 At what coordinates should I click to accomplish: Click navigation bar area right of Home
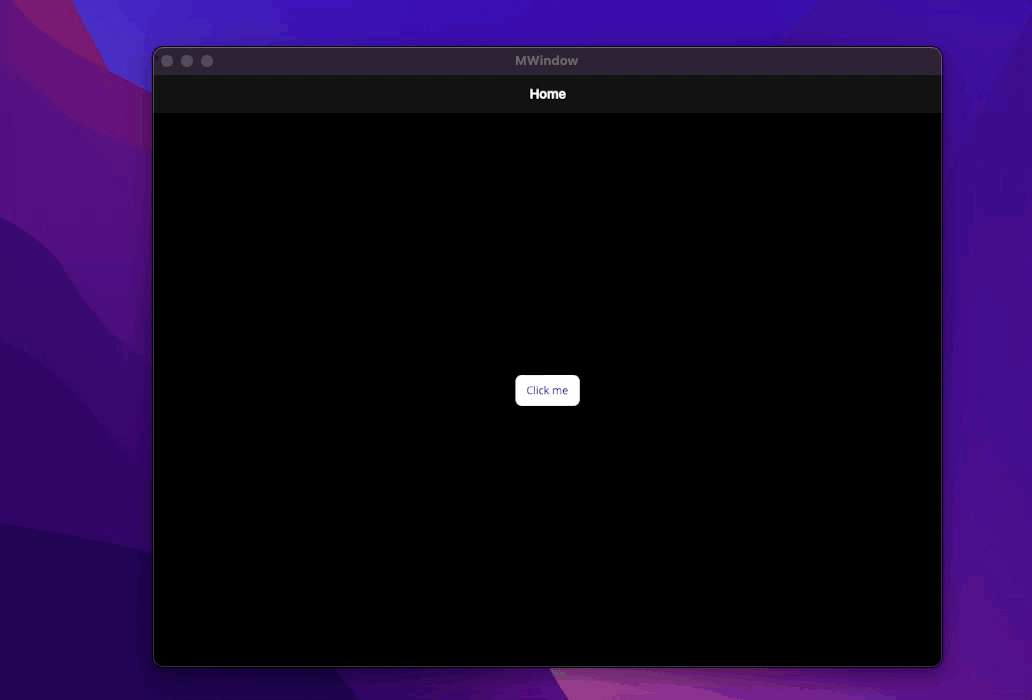pyautogui.click(x=750, y=94)
